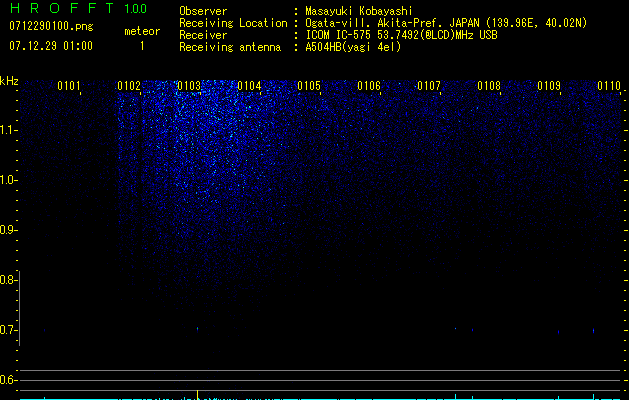
Task: Click the 0101 time marker
Action: coord(69,86)
